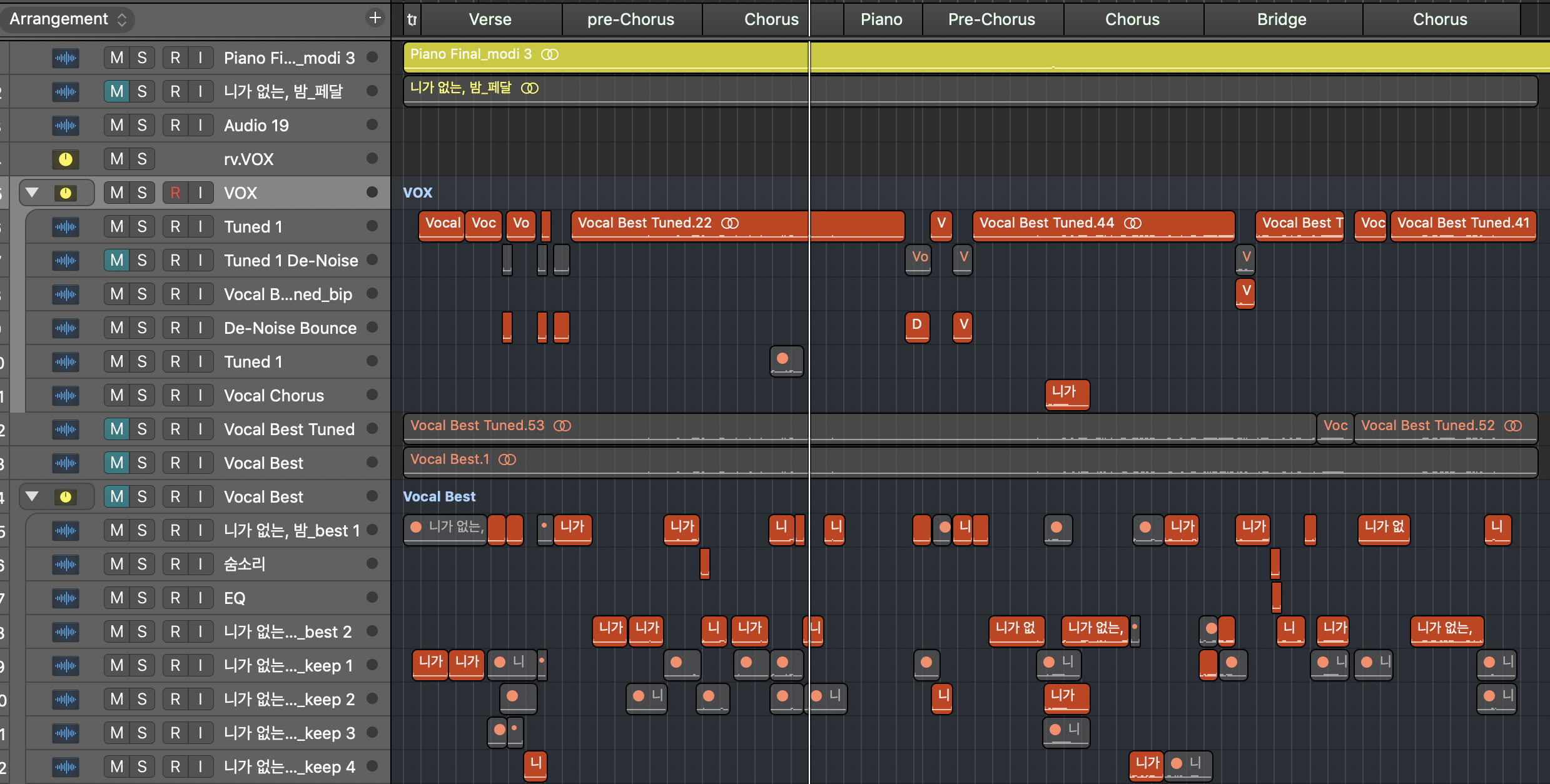Click the audio waveform icon on Audio 19 track
Viewport: 1550px width, 784px height.
pos(65,126)
